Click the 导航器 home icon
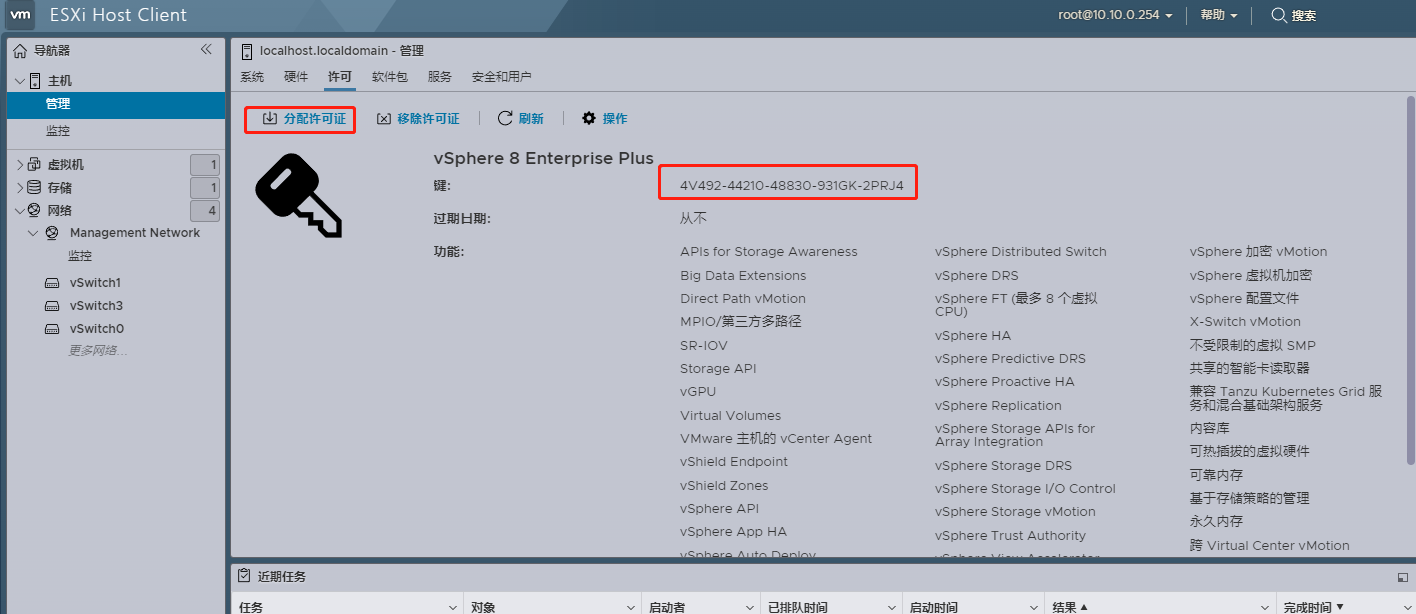Image resolution: width=1416 pixels, height=614 pixels. coord(20,50)
